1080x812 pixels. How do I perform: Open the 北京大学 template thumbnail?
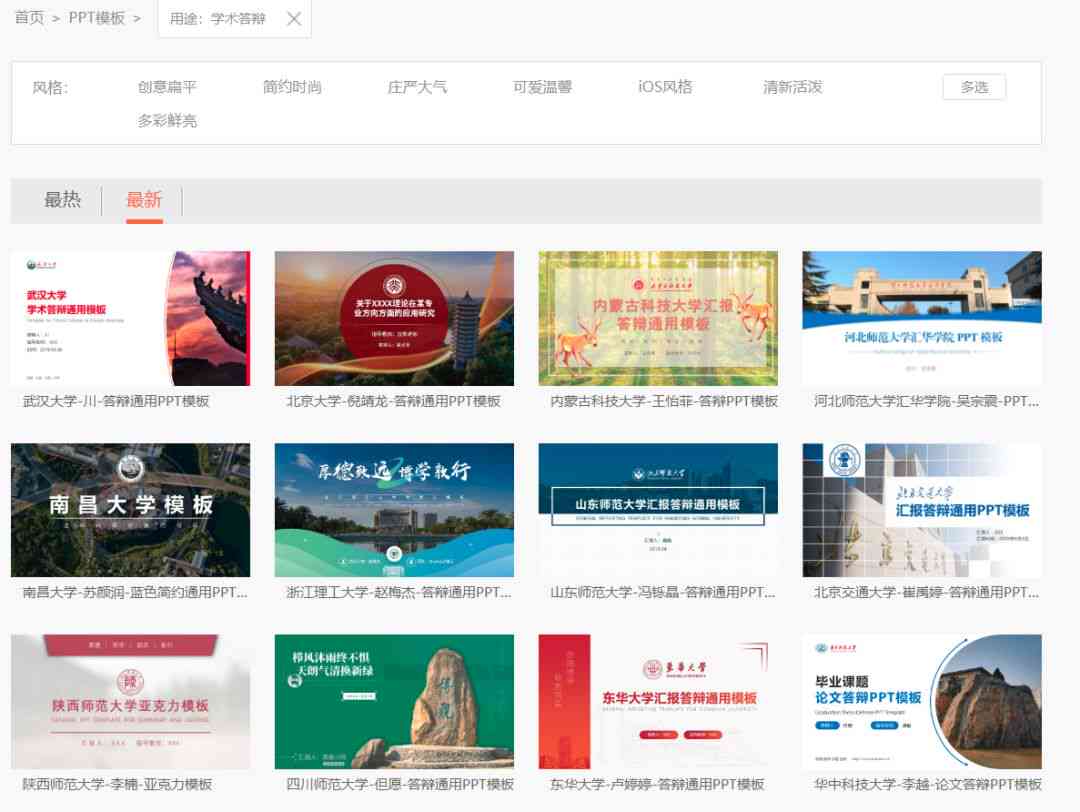pos(394,318)
